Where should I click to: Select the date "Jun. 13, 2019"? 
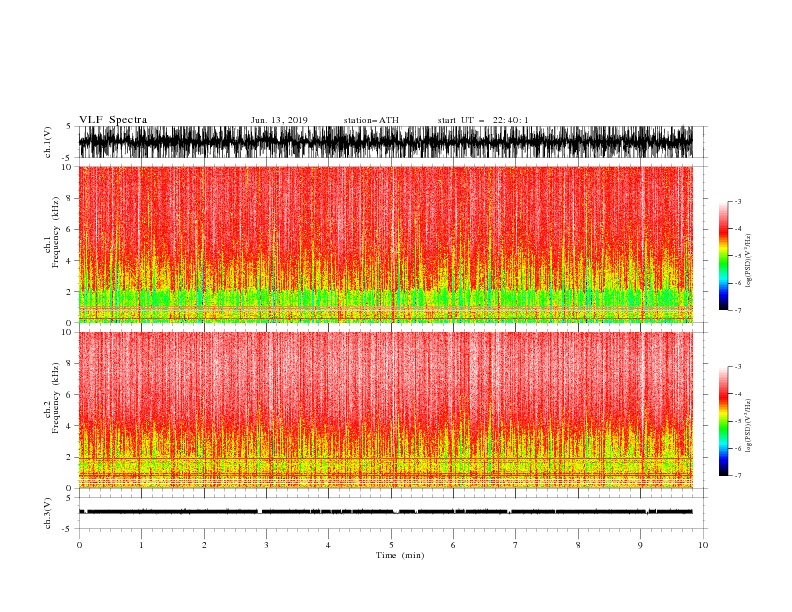click(279, 120)
